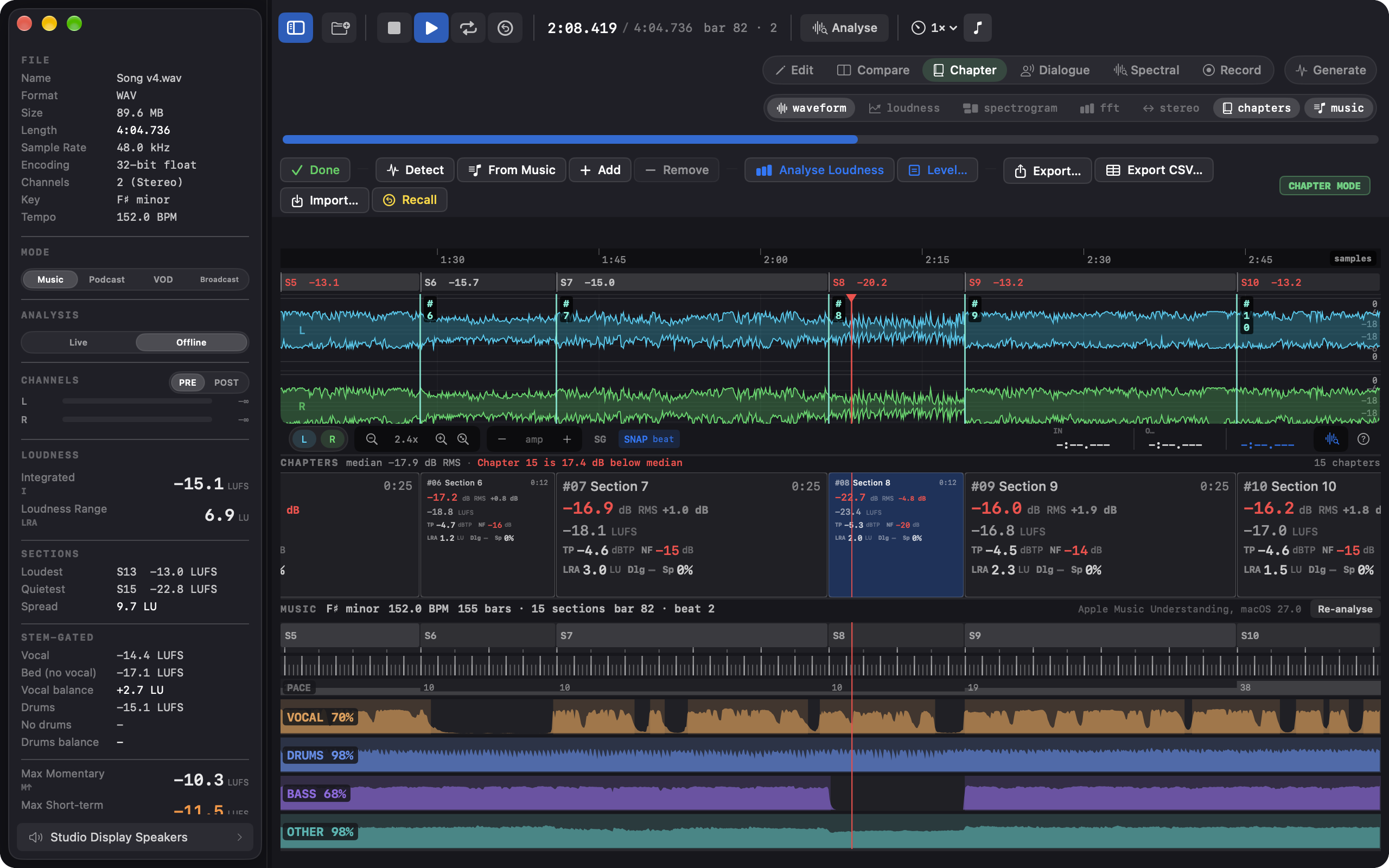Screen dimensions: 1389x868
Task: Switch to the Edit mode tab
Action: (x=794, y=70)
